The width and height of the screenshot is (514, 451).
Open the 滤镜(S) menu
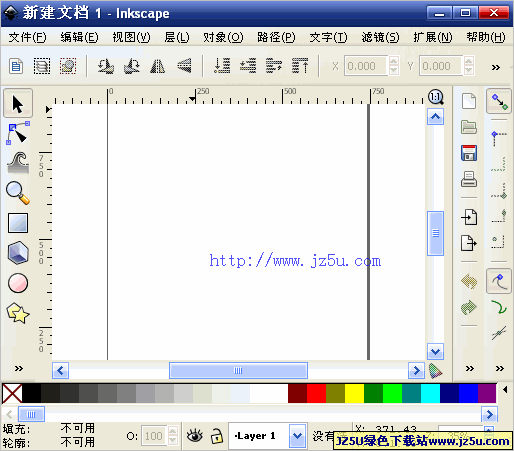[380, 37]
